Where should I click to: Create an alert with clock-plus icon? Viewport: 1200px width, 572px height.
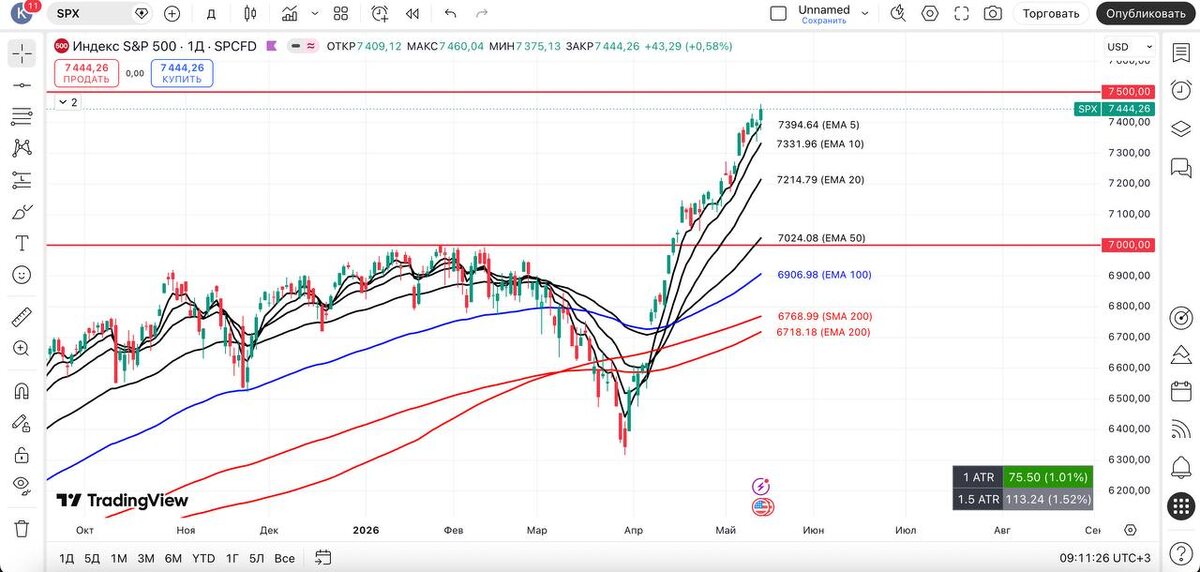[x=380, y=13]
